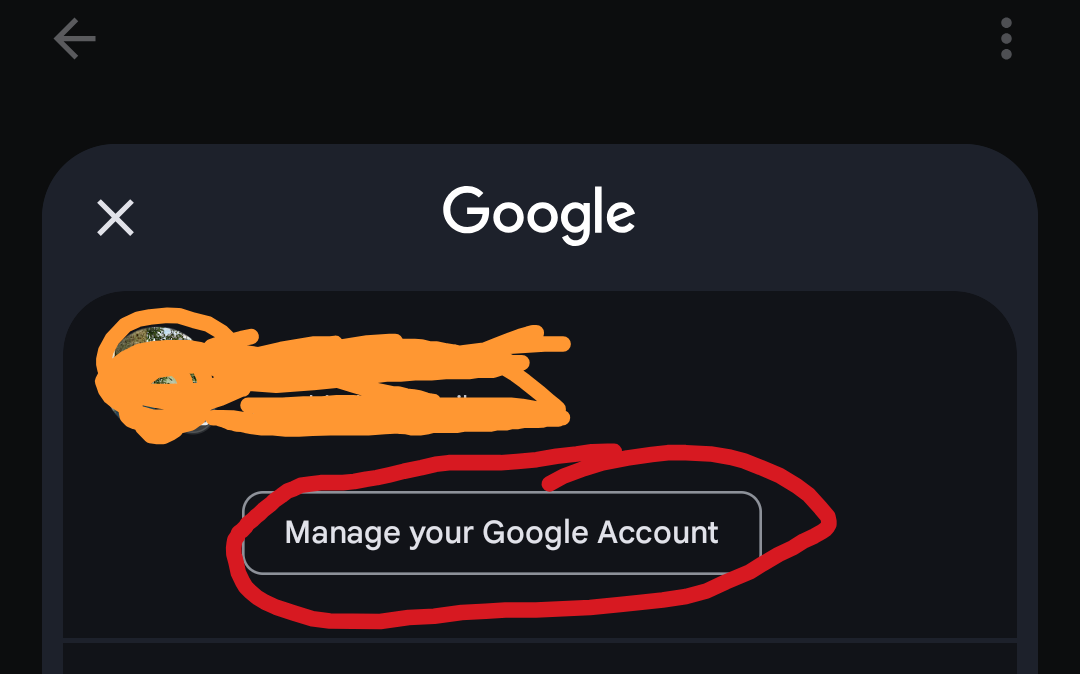The image size is (1080, 674).
Task: Close the Google account panel with X
Action: click(115, 218)
